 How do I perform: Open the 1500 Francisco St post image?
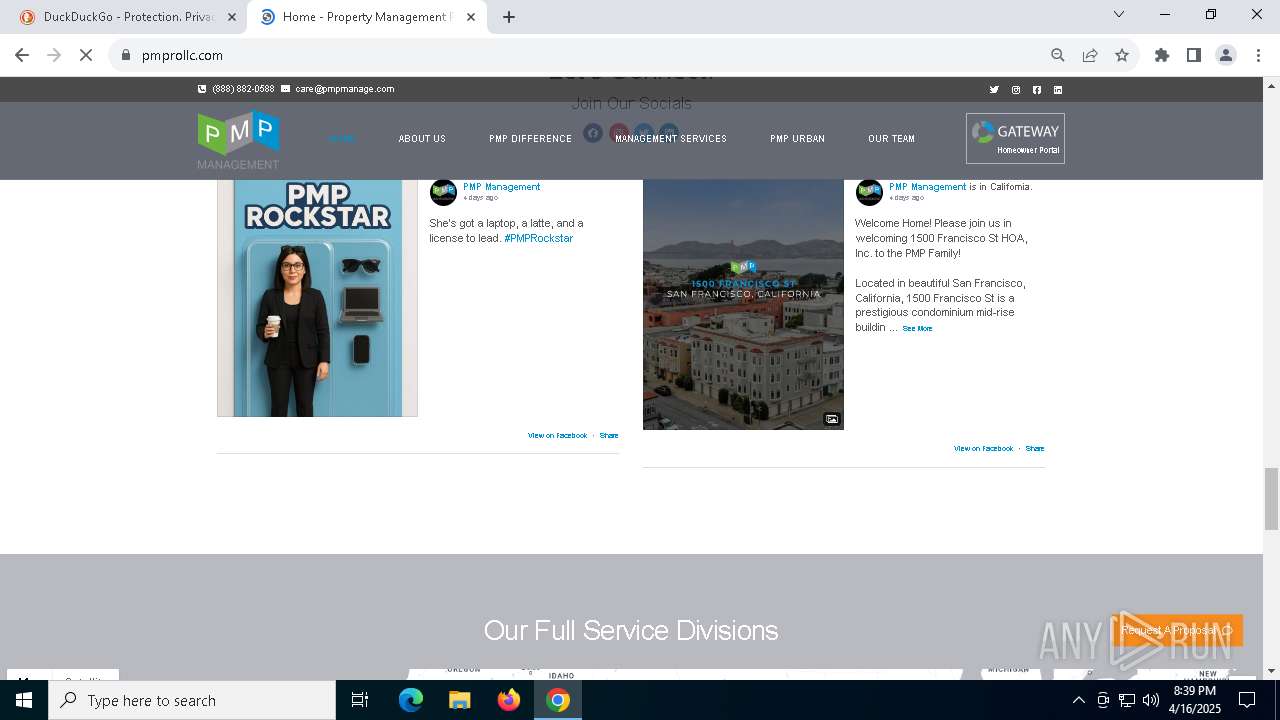click(x=743, y=304)
